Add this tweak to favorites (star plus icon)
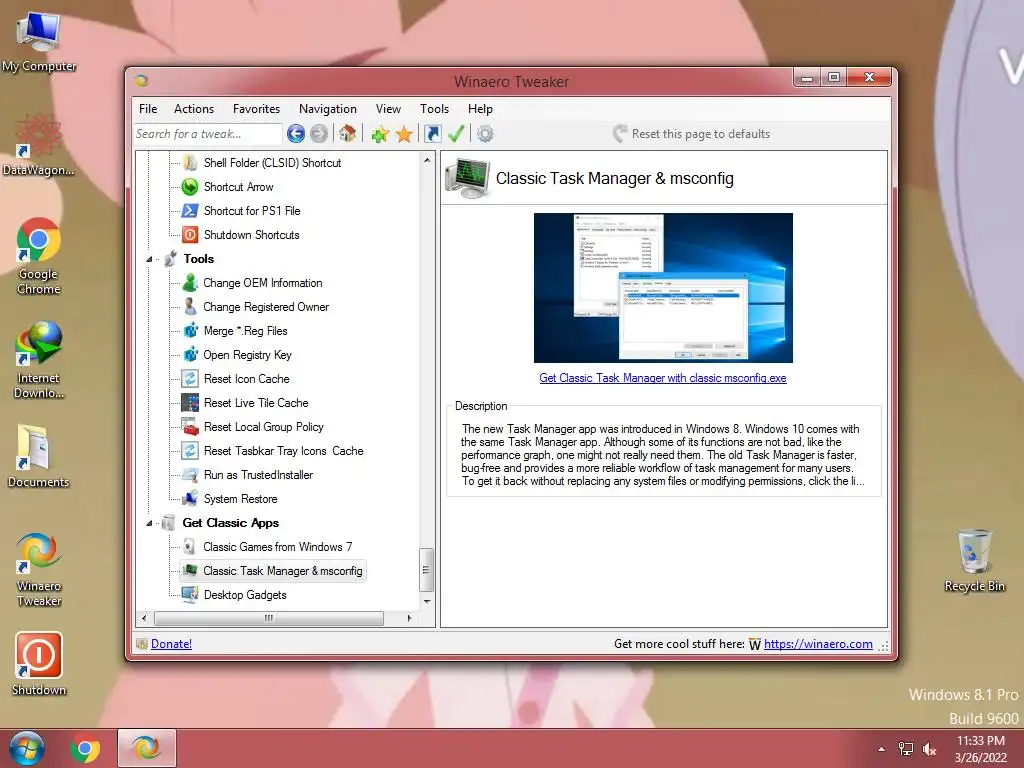 click(380, 135)
